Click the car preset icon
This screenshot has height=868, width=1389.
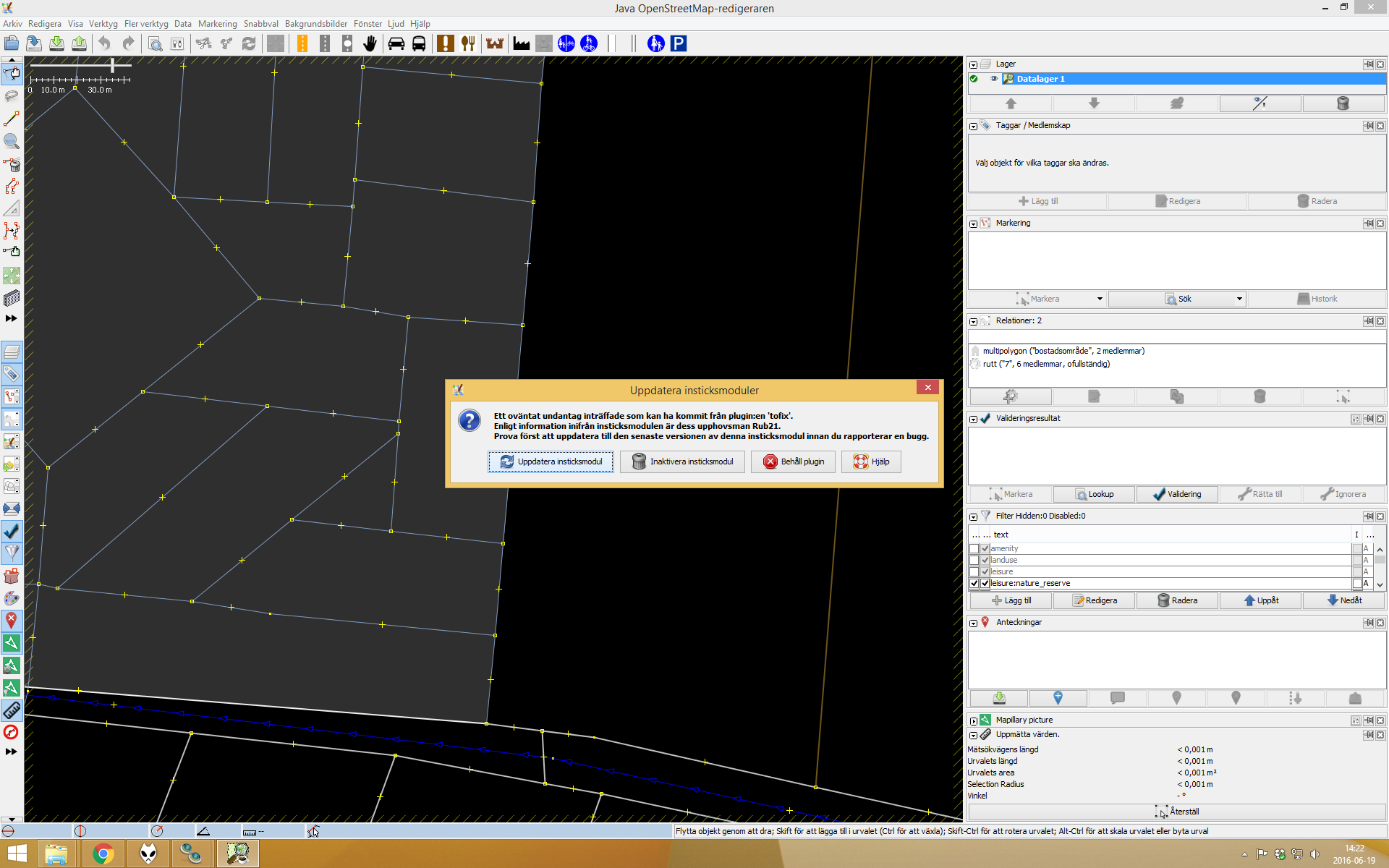396,43
